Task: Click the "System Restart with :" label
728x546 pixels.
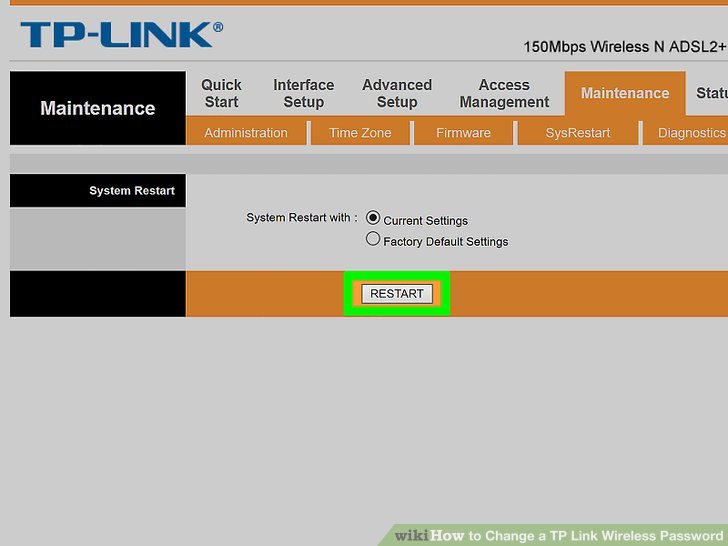Action: coord(302,218)
